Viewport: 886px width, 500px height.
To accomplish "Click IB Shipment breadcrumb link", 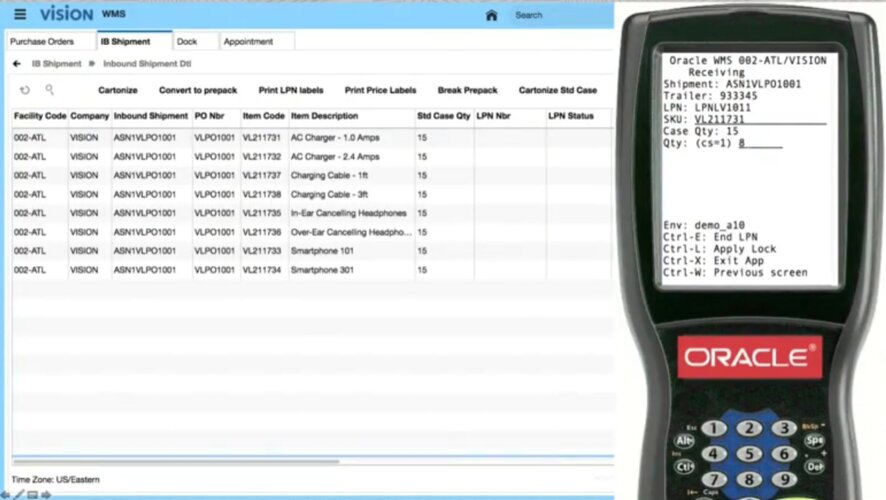I will click(x=57, y=64).
